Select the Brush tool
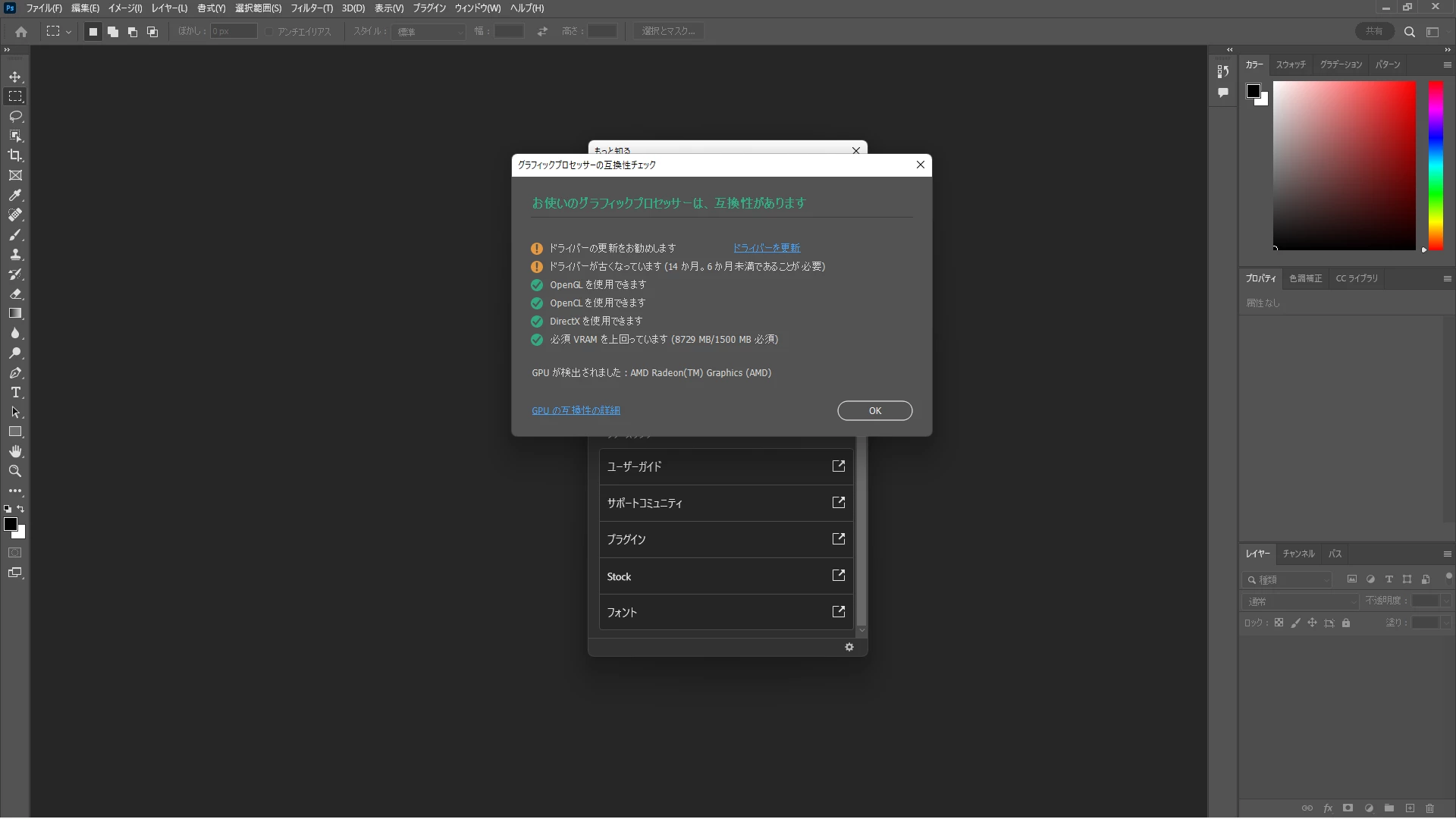Screen dimensions: 1456x819 (15, 235)
